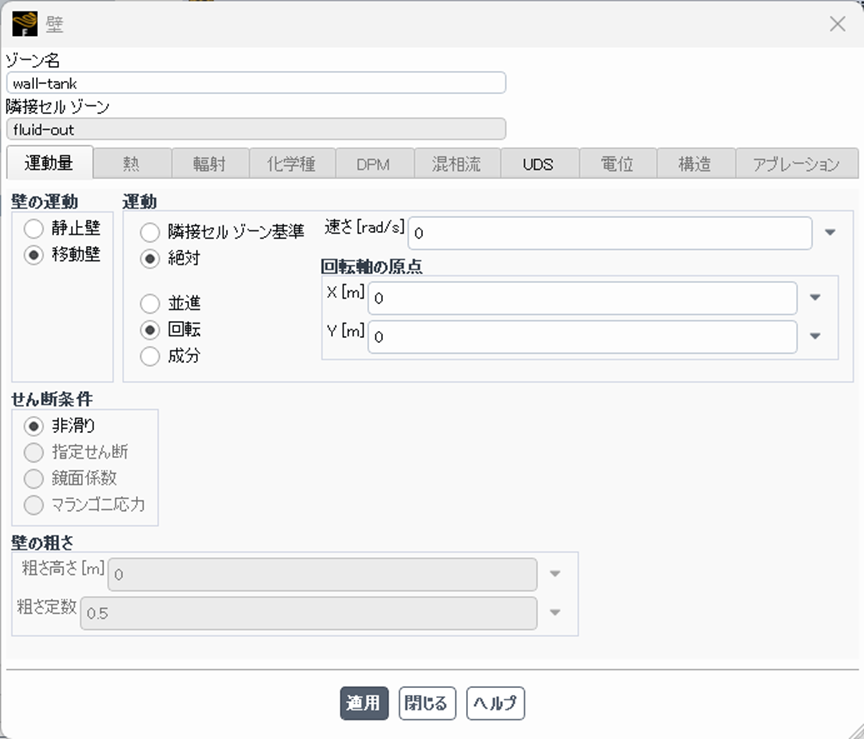864x739 pixels.
Task: Click the 適用 button
Action: pyautogui.click(x=364, y=703)
